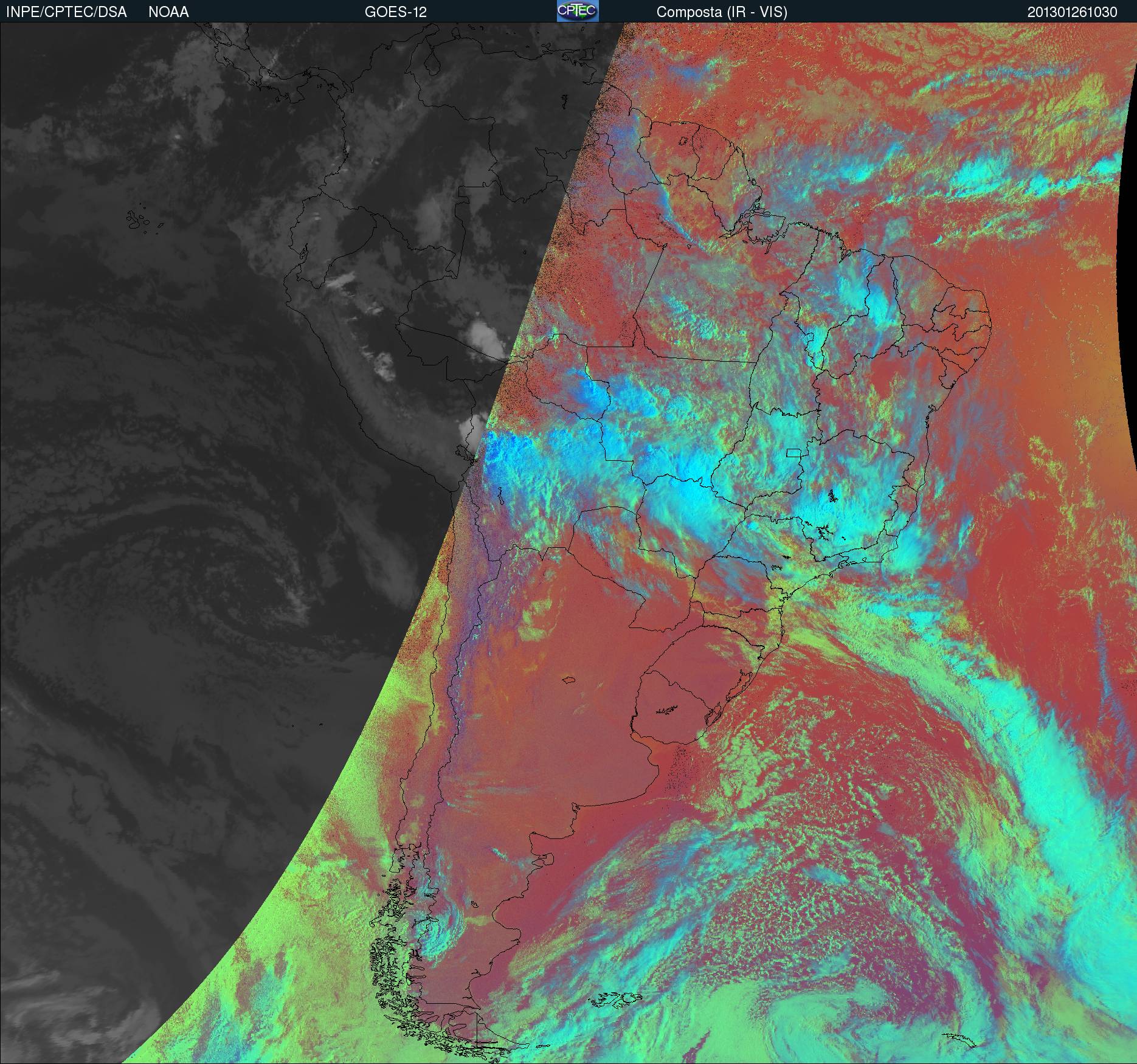
Task: Click the 201301261030 timestamp
Action: [x=1072, y=12]
